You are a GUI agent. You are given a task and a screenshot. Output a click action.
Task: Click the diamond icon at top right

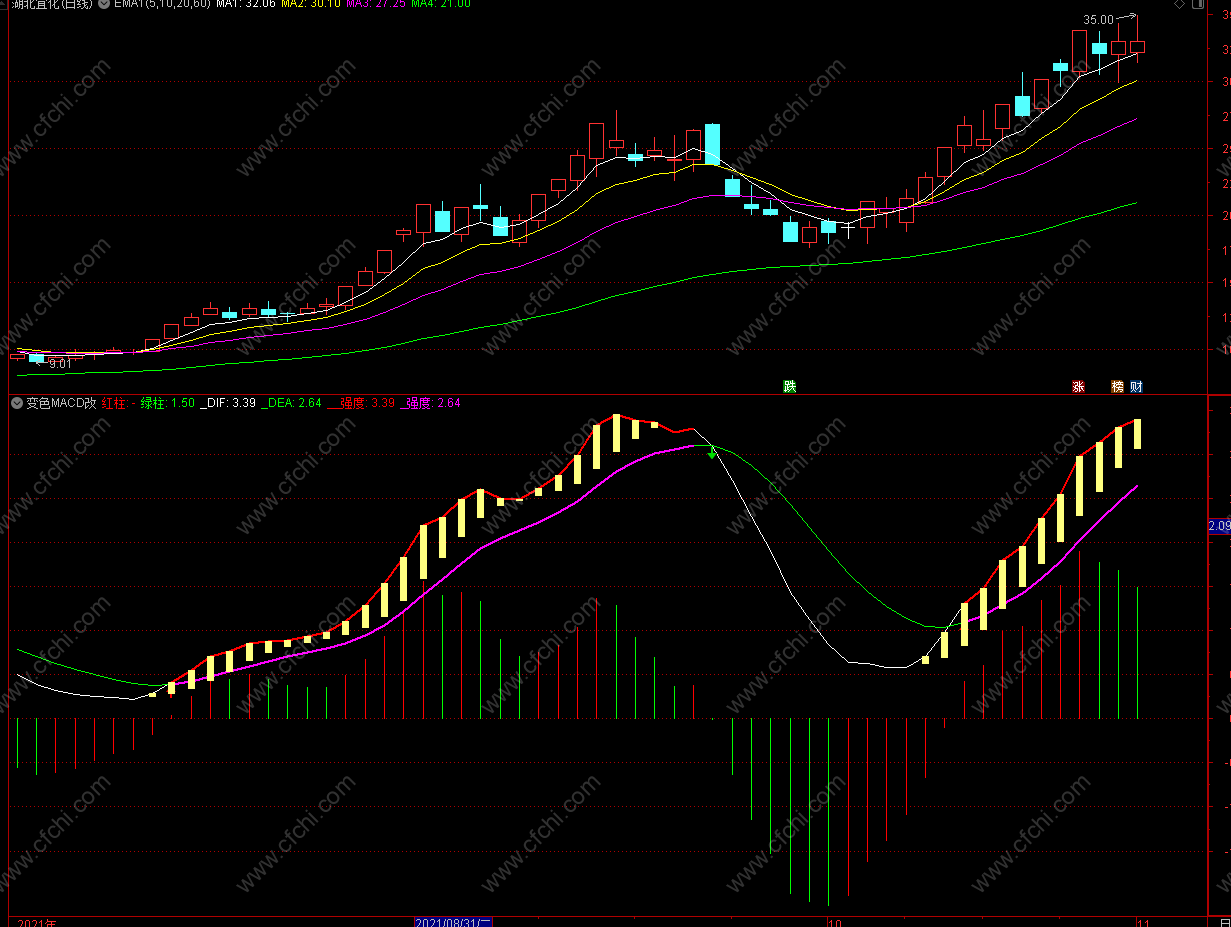[1180, 4]
